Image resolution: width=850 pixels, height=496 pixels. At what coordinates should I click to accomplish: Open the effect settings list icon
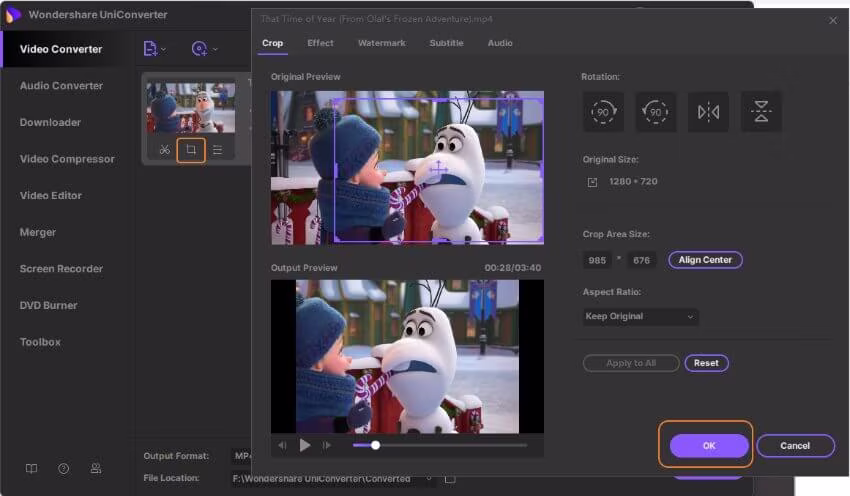click(x=217, y=150)
